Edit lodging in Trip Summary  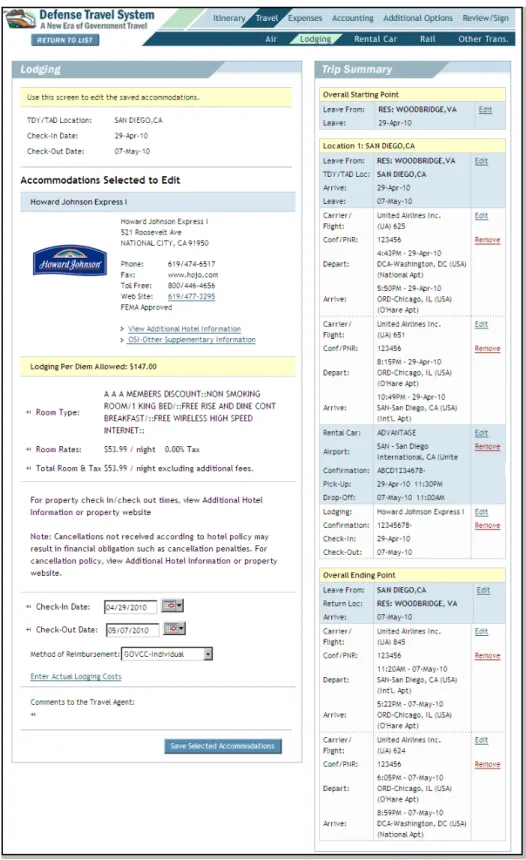481,512
